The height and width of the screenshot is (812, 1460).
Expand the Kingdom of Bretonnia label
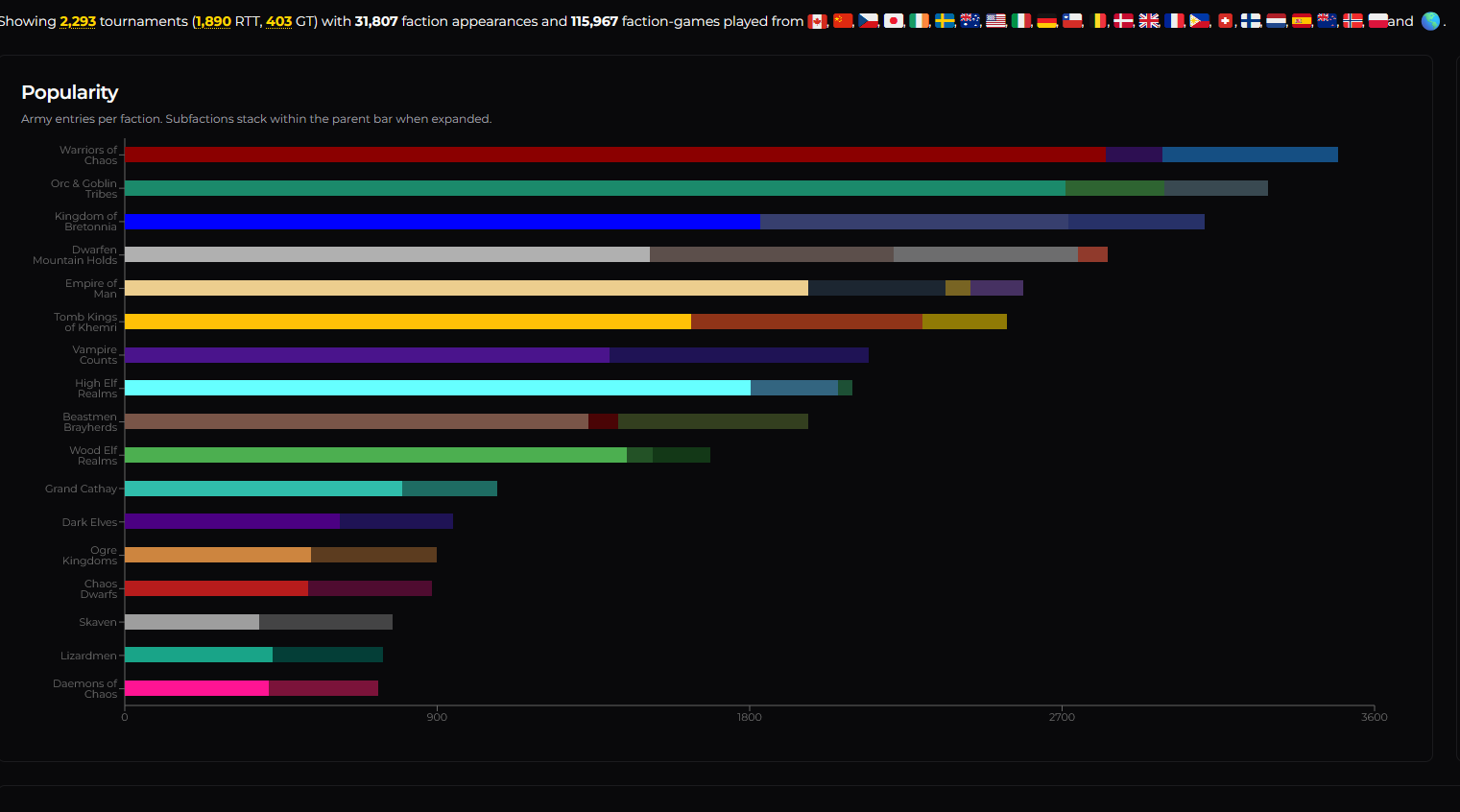pyautogui.click(x=86, y=222)
